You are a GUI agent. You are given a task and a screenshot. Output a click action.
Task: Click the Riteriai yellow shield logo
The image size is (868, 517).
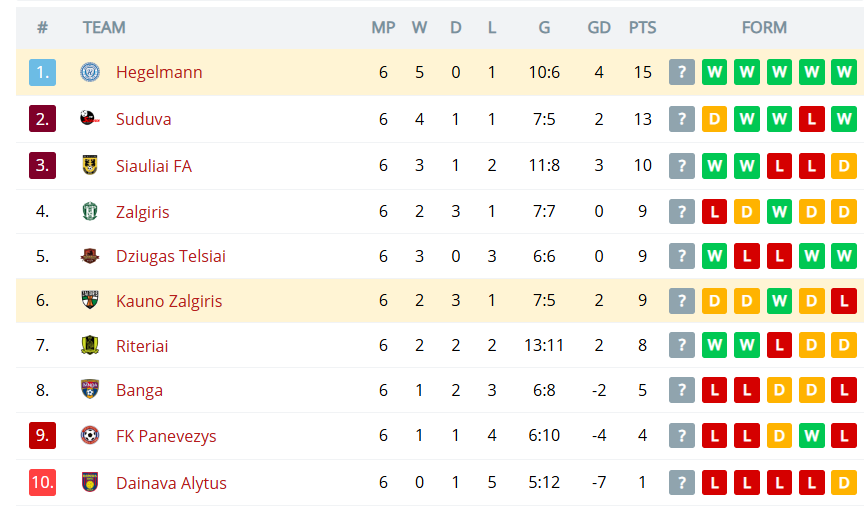click(90, 345)
